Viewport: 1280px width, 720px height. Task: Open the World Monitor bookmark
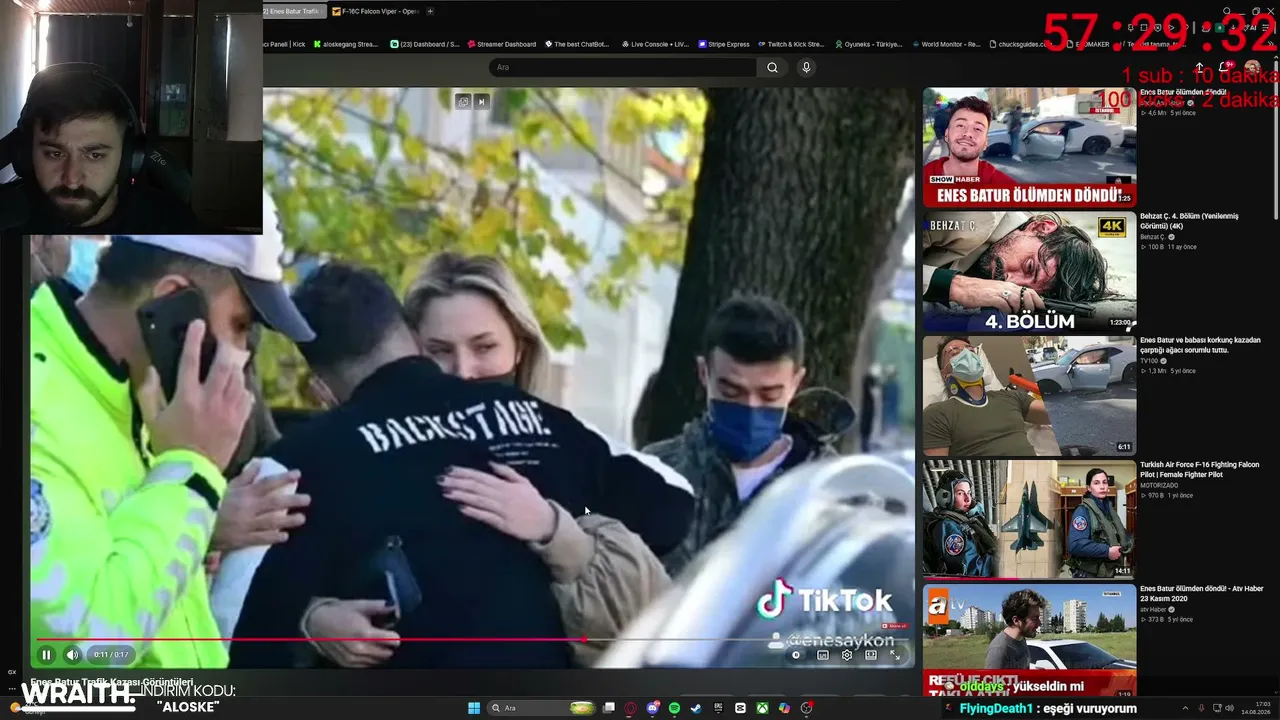pos(946,44)
